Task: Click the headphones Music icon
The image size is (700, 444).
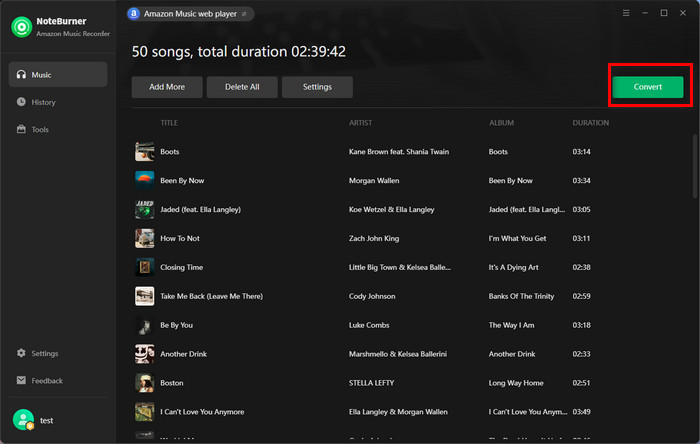Action: 21,75
